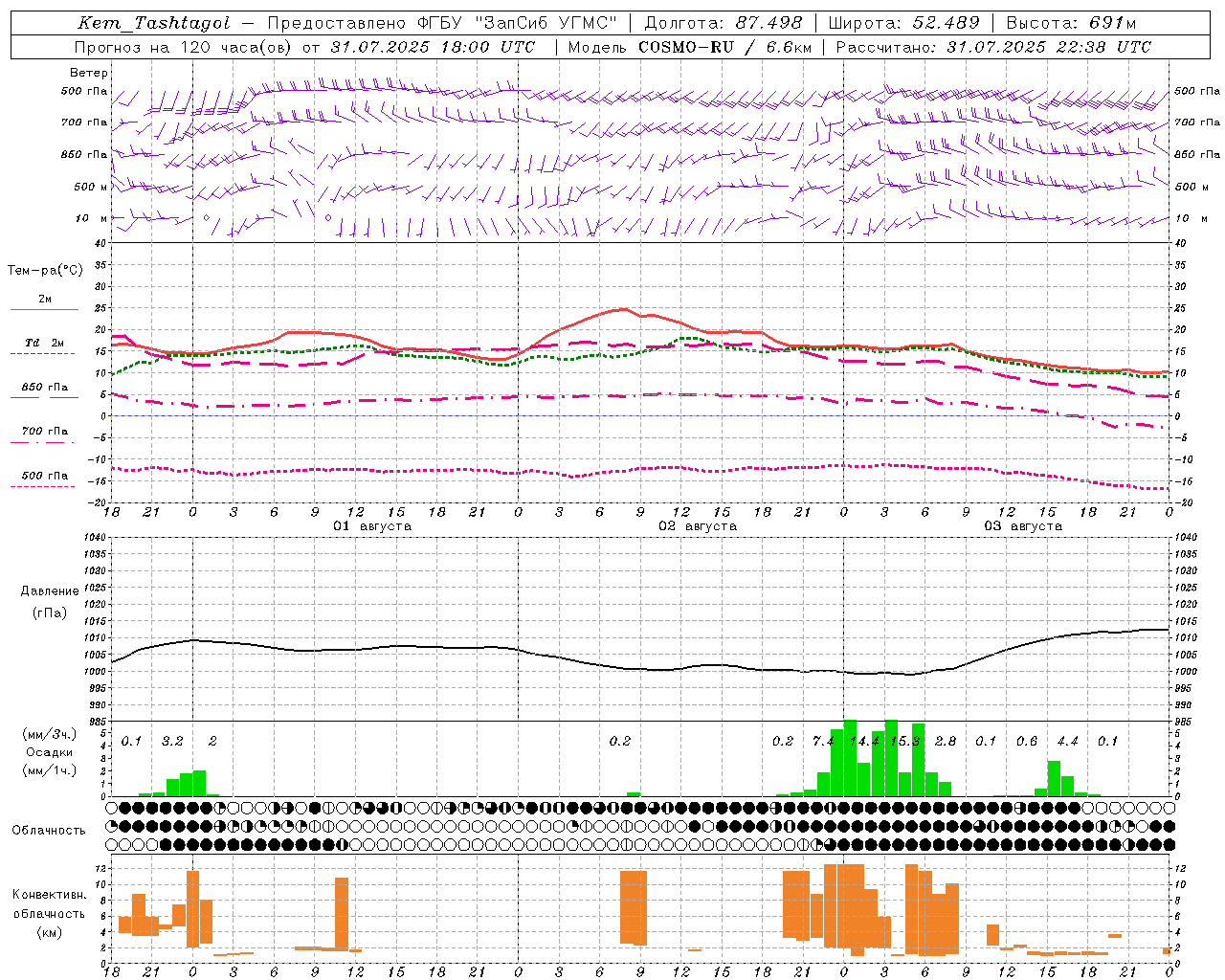Click the model name COSMO-RU / 6.6км

[x=724, y=47]
